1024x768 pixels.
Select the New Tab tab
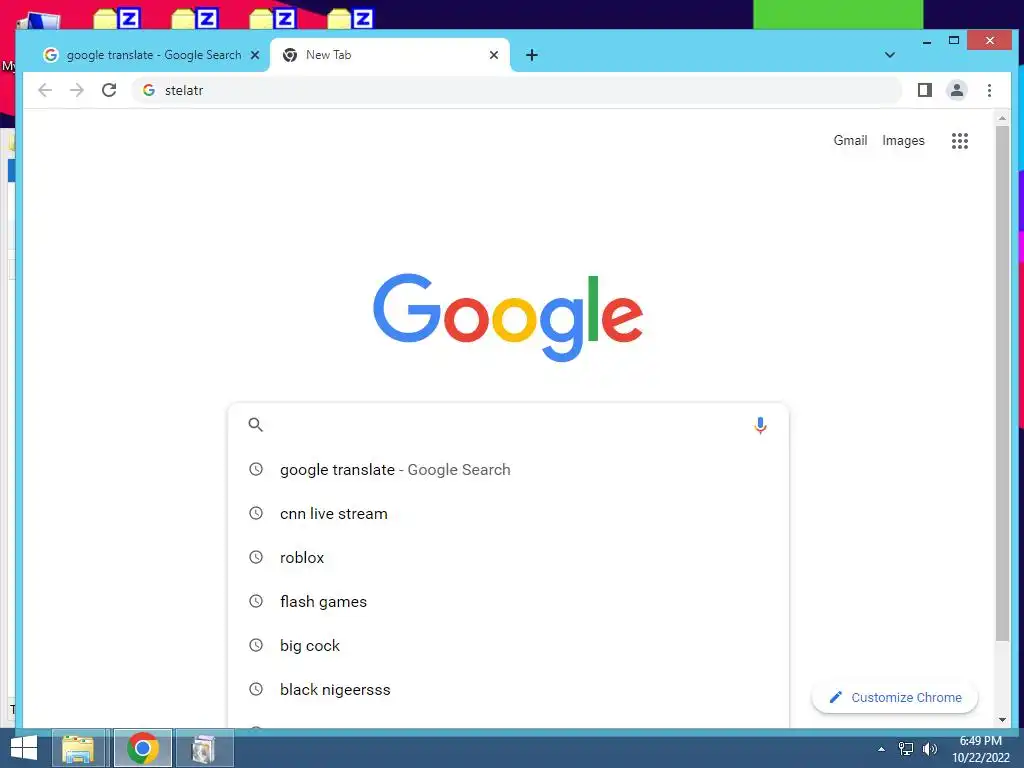[x=390, y=55]
